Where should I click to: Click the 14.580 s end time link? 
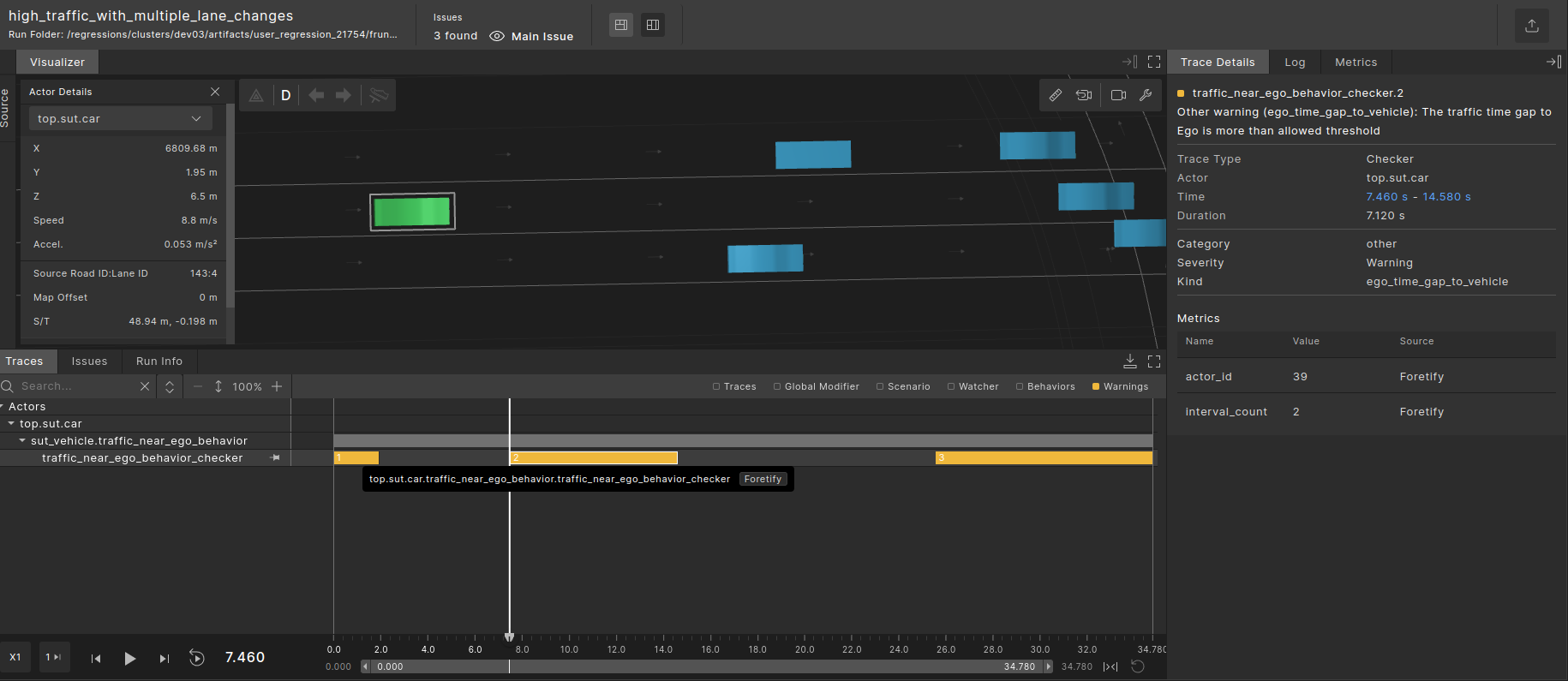click(x=1446, y=197)
